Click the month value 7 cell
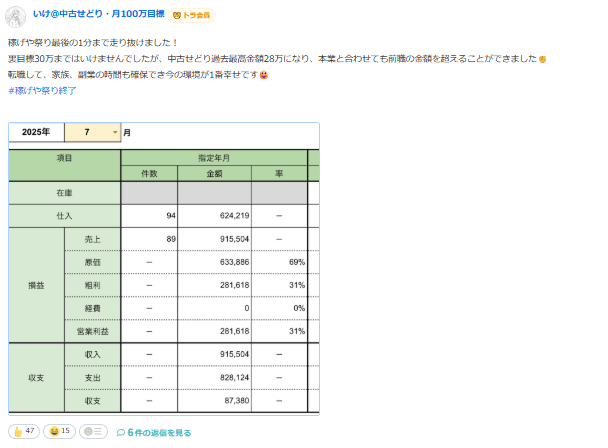 pos(88,132)
